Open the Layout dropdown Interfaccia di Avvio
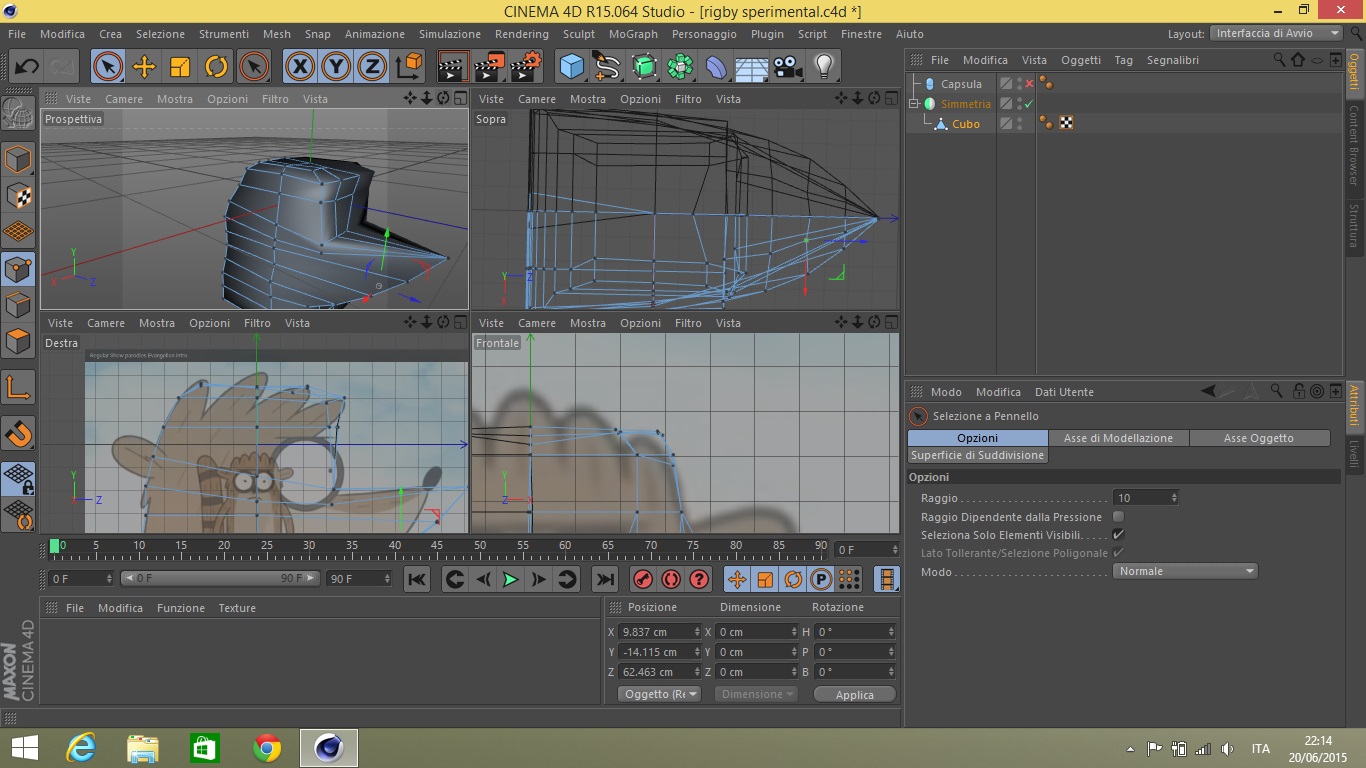This screenshot has height=768, width=1366. coord(1277,33)
